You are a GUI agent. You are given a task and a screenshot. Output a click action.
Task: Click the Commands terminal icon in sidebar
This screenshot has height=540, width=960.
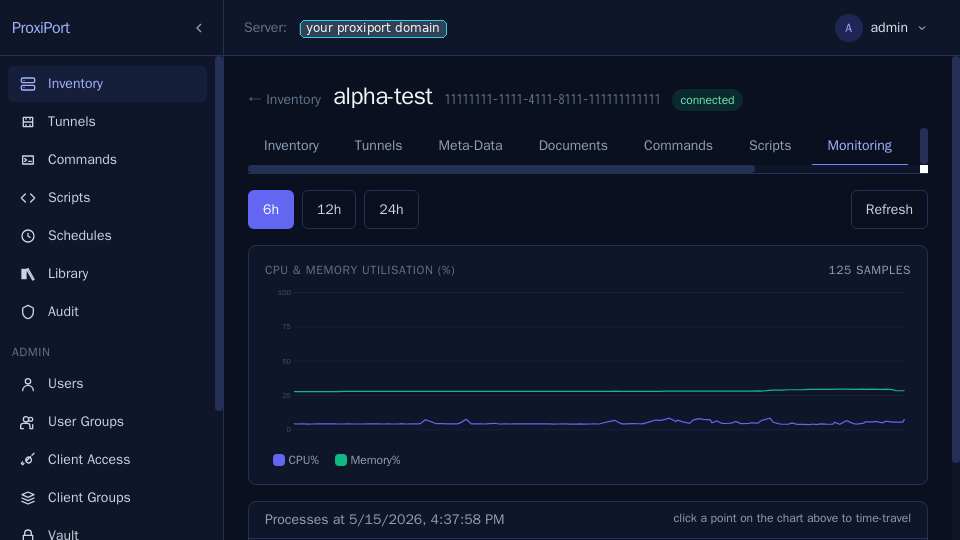click(28, 160)
